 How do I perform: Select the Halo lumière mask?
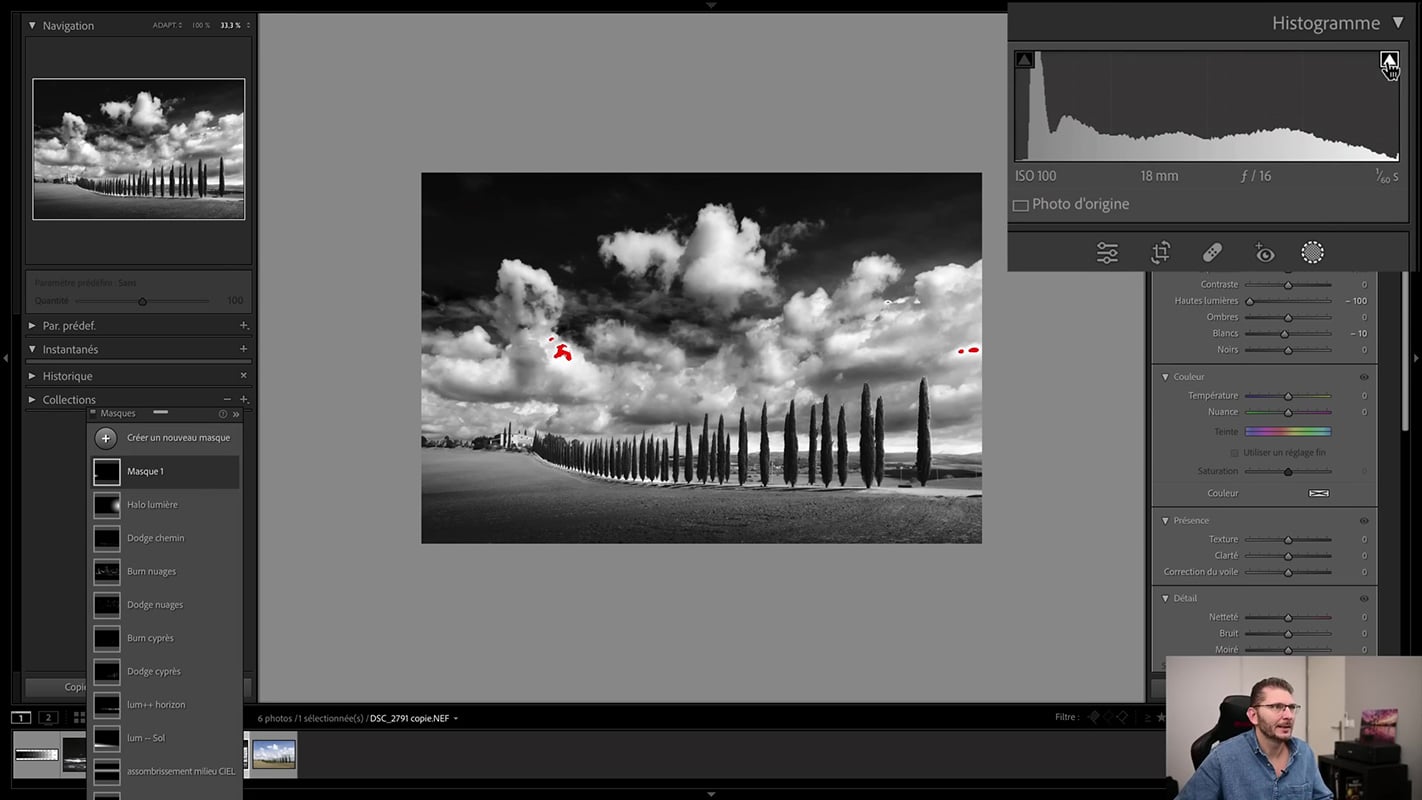pyautogui.click(x=165, y=505)
